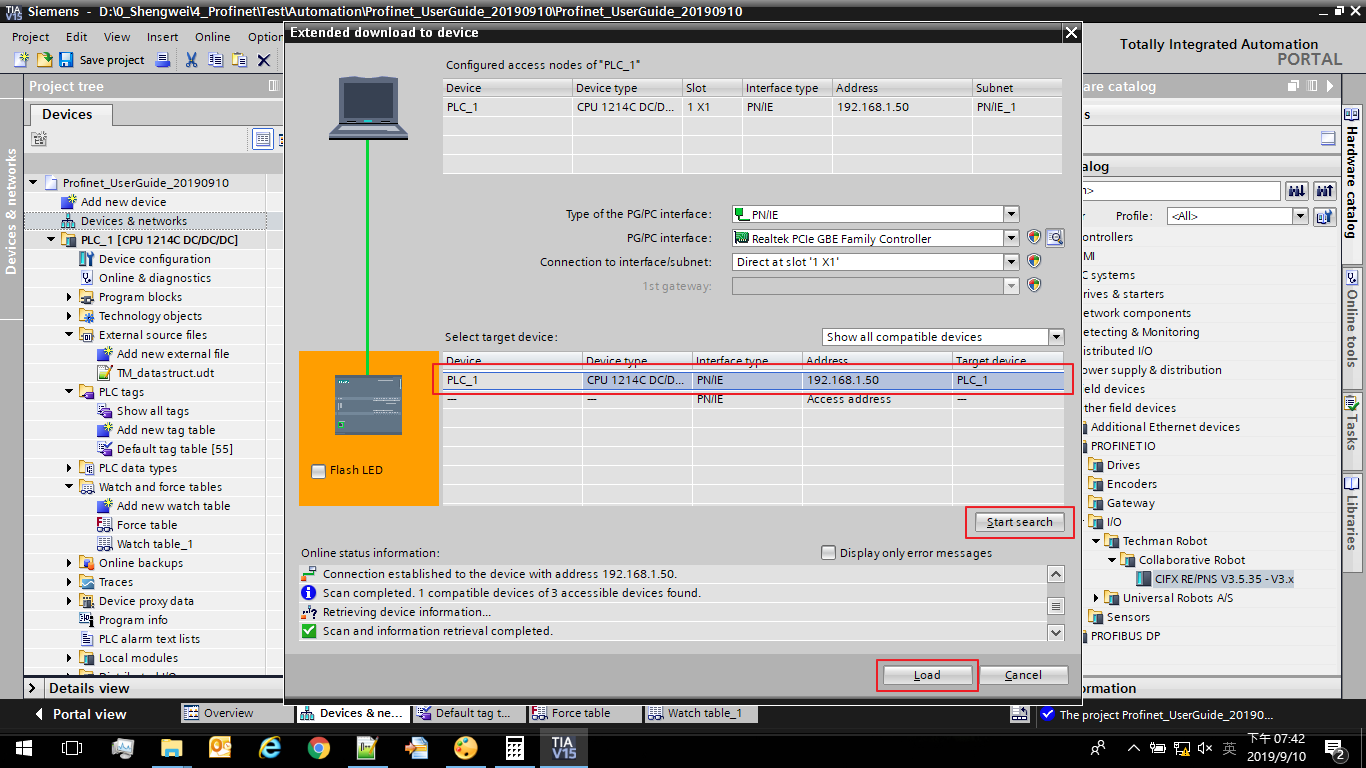Screen dimensions: 1366x768
Task: Click the catalog search-down icon
Action: [x=1297, y=190]
